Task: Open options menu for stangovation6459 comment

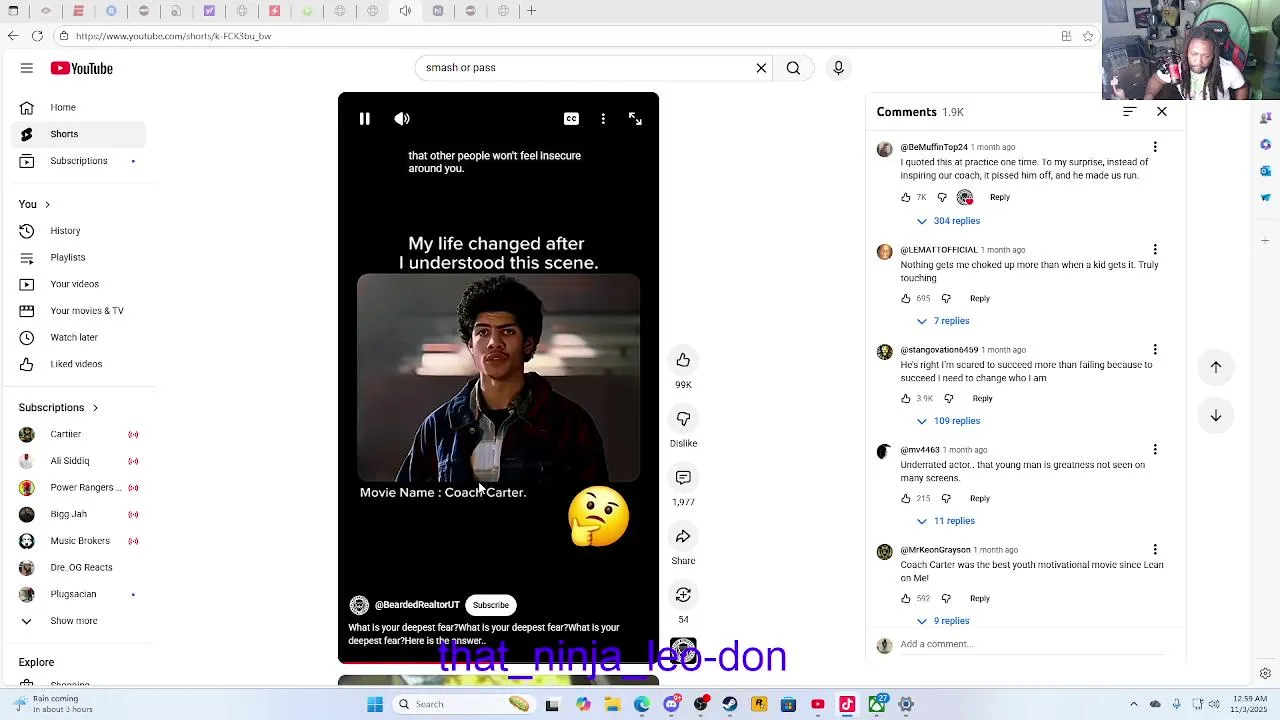Action: point(1155,350)
